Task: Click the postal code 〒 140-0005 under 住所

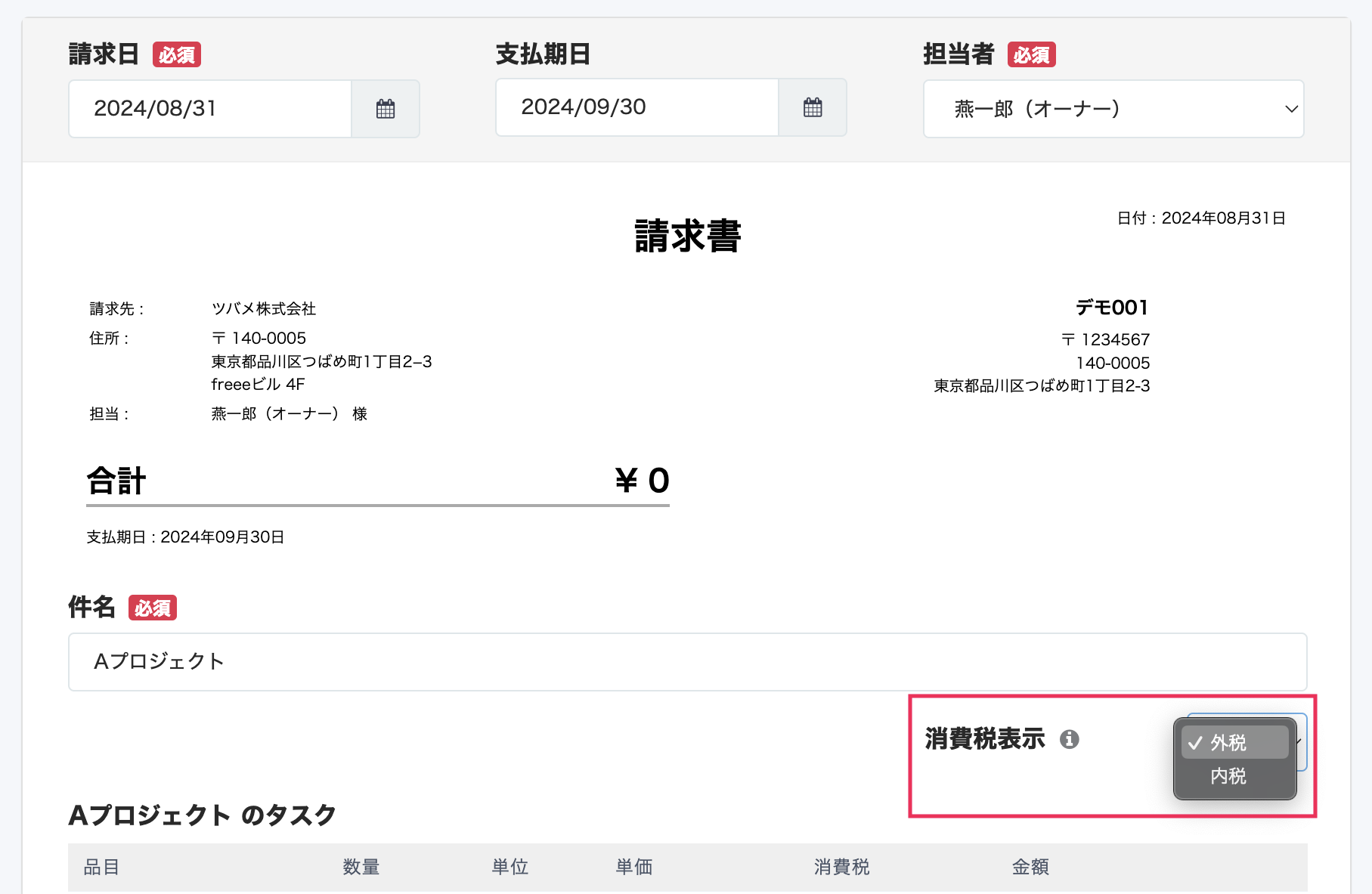Action: point(259,338)
